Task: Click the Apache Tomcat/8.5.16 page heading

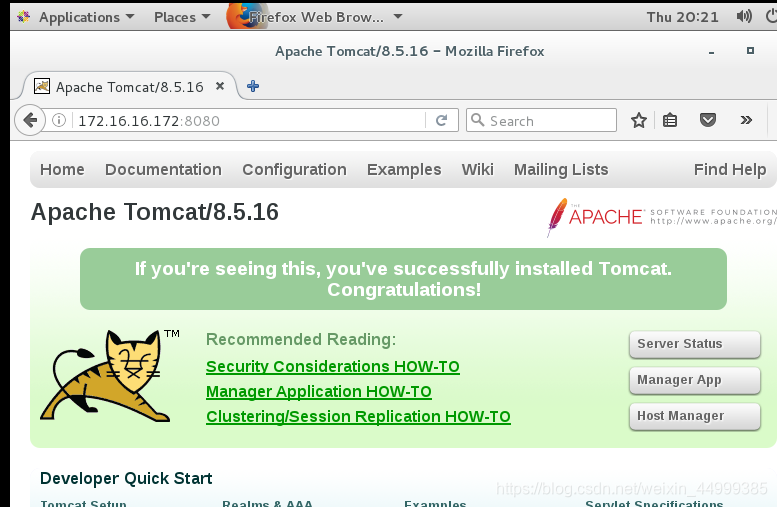Action: tap(155, 212)
